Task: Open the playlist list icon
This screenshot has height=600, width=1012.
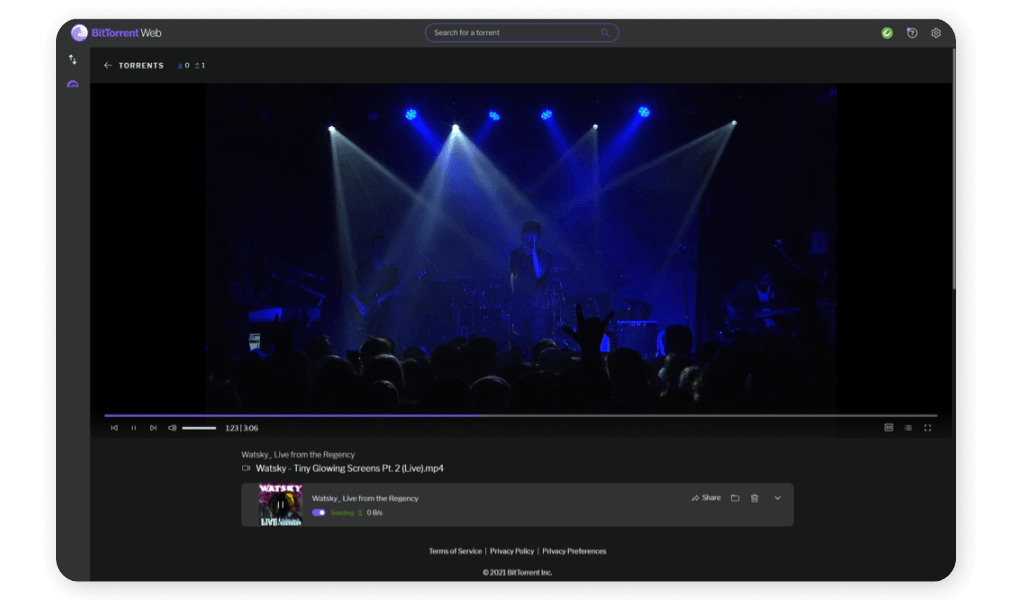Action: tap(908, 428)
